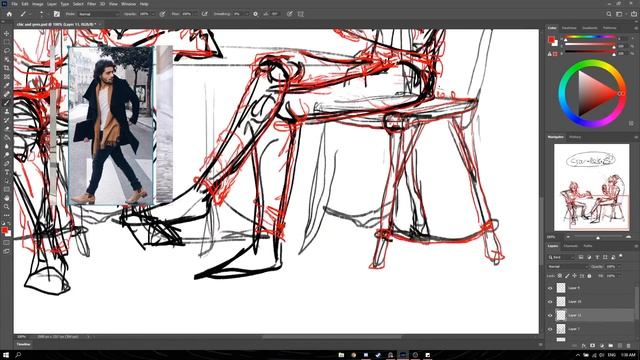Click the Home icon in the options bar
640x360 pixels.
pyautogui.click(x=9, y=14)
